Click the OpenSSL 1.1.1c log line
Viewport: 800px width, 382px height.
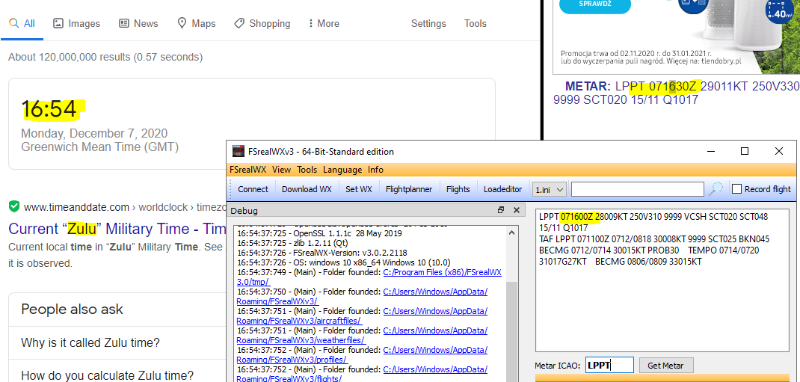(x=319, y=234)
